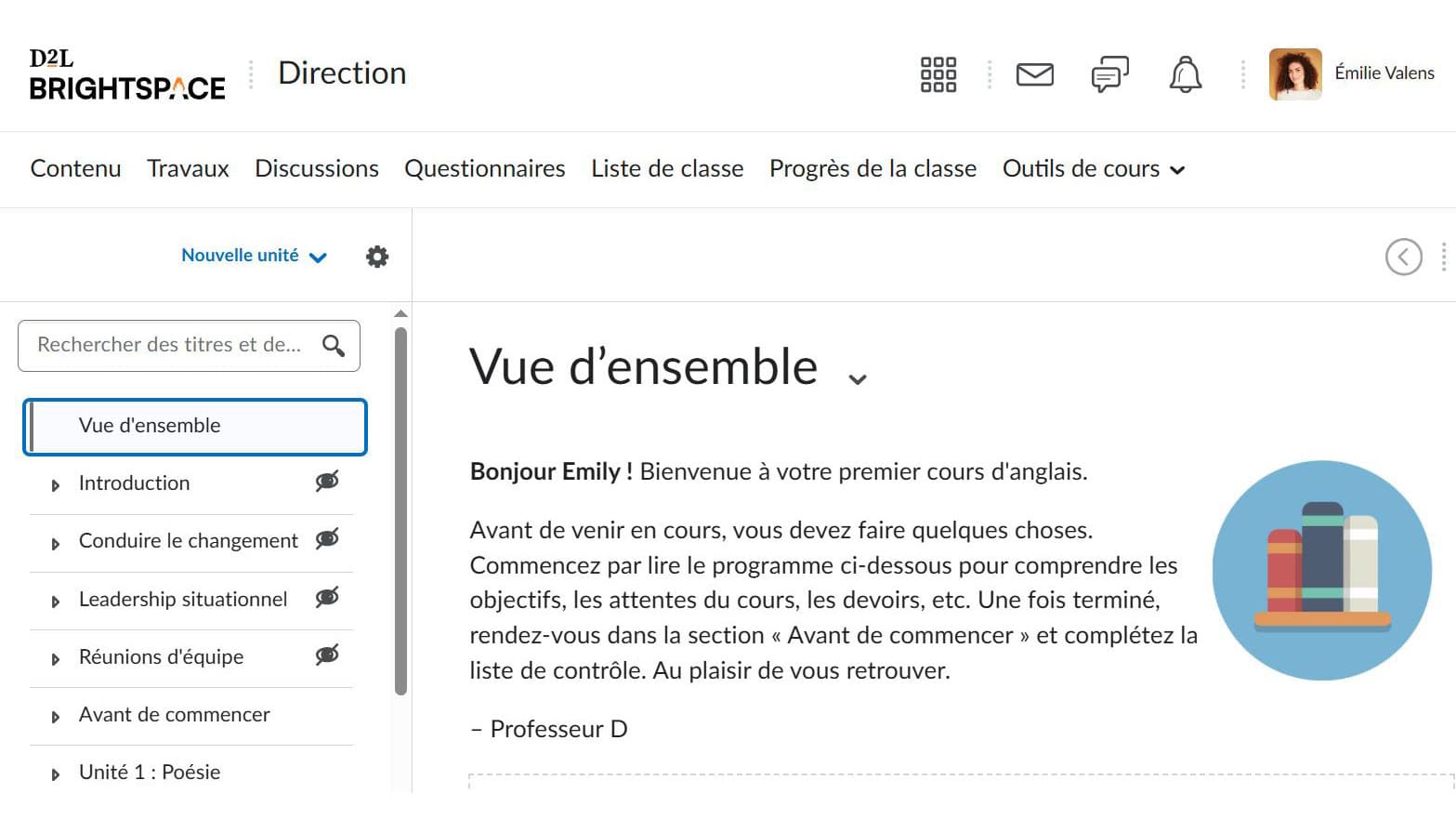Click the sidebar vertical scrollbar

[400, 511]
